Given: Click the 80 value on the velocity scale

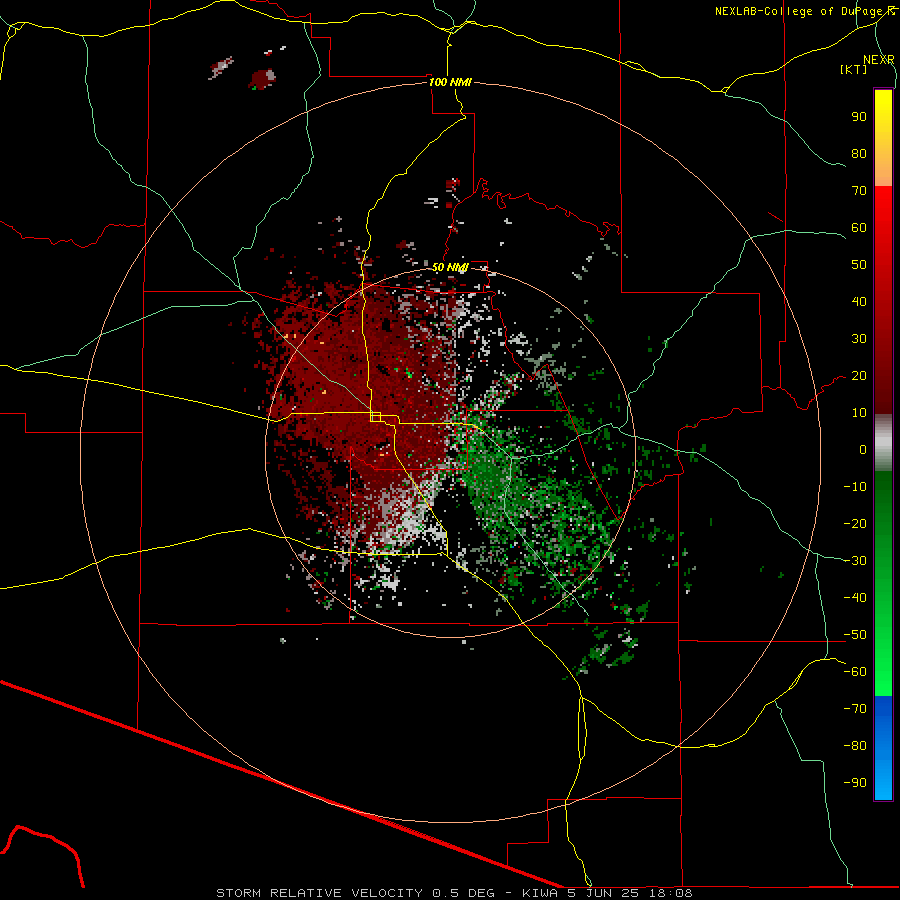Looking at the screenshot, I should pos(859,154).
